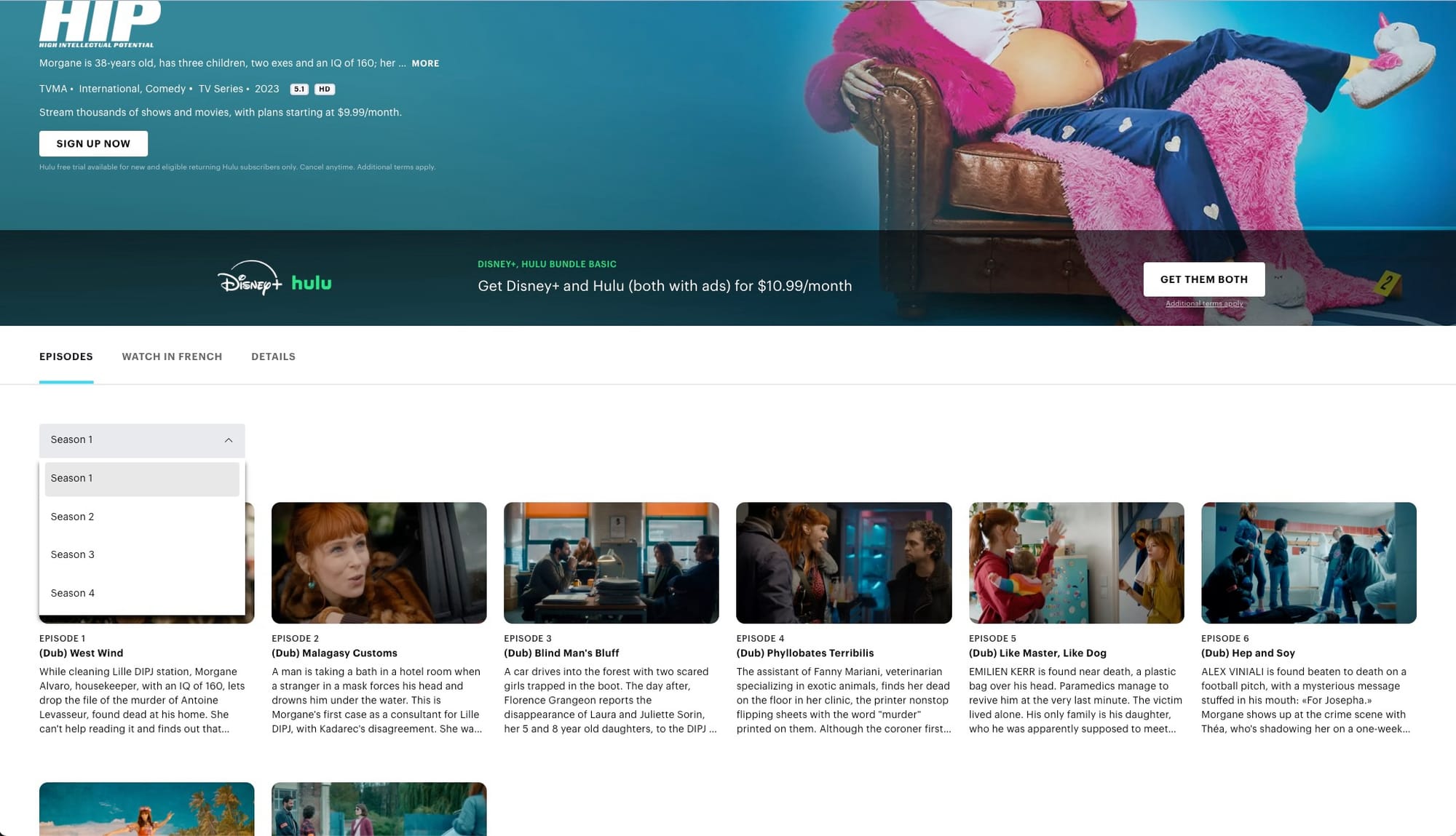Click the title (Dub) Blind Man's Bluff
The width and height of the screenshot is (1456, 836).
click(x=562, y=653)
